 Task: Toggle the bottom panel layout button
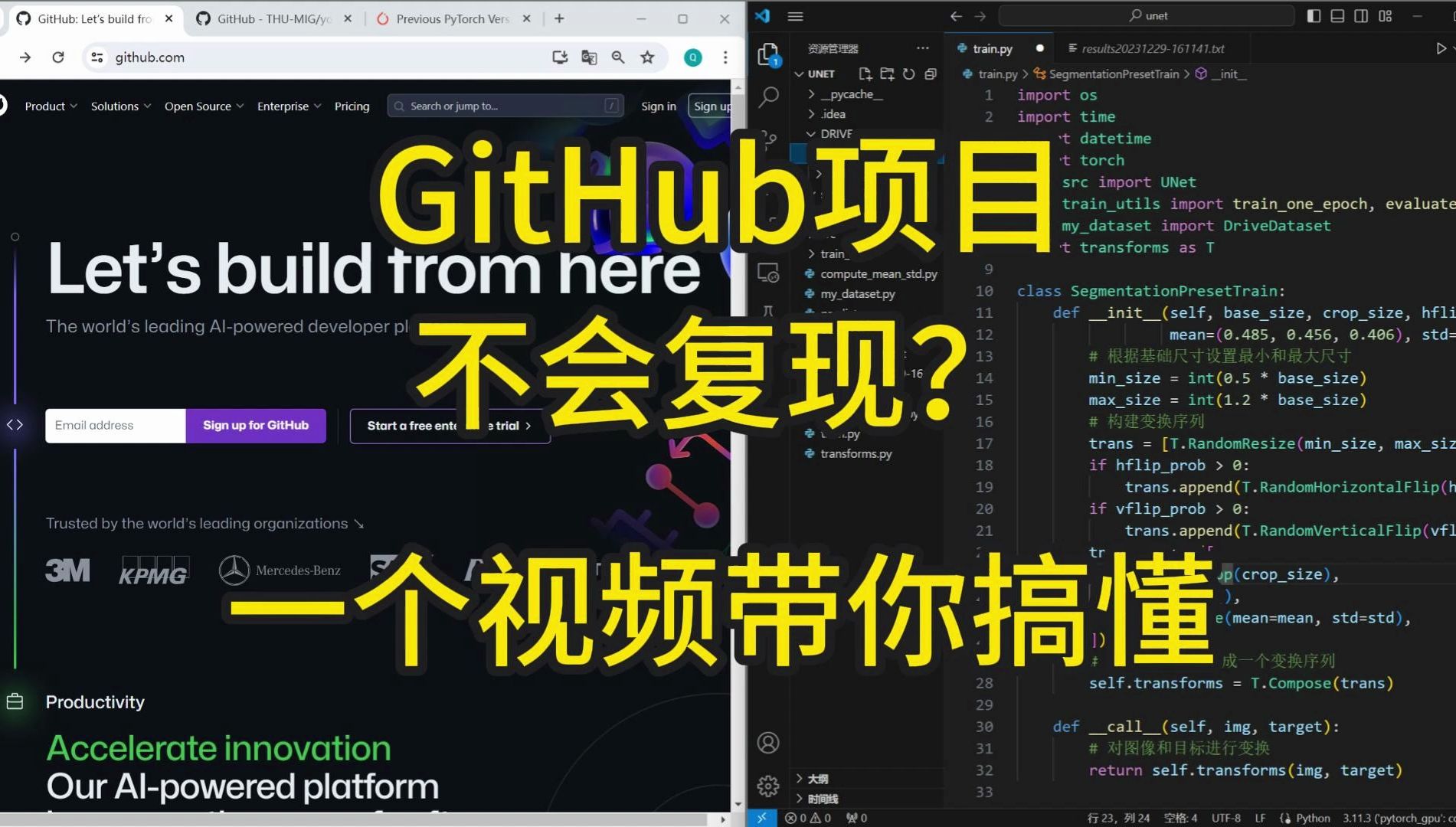1338,16
